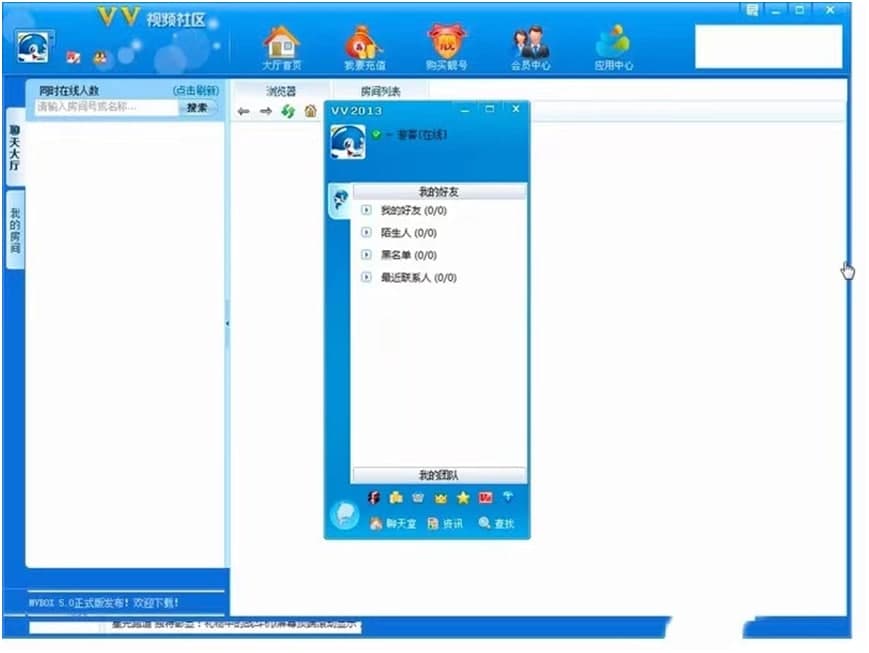Enter 会员中心 member center

tap(532, 44)
